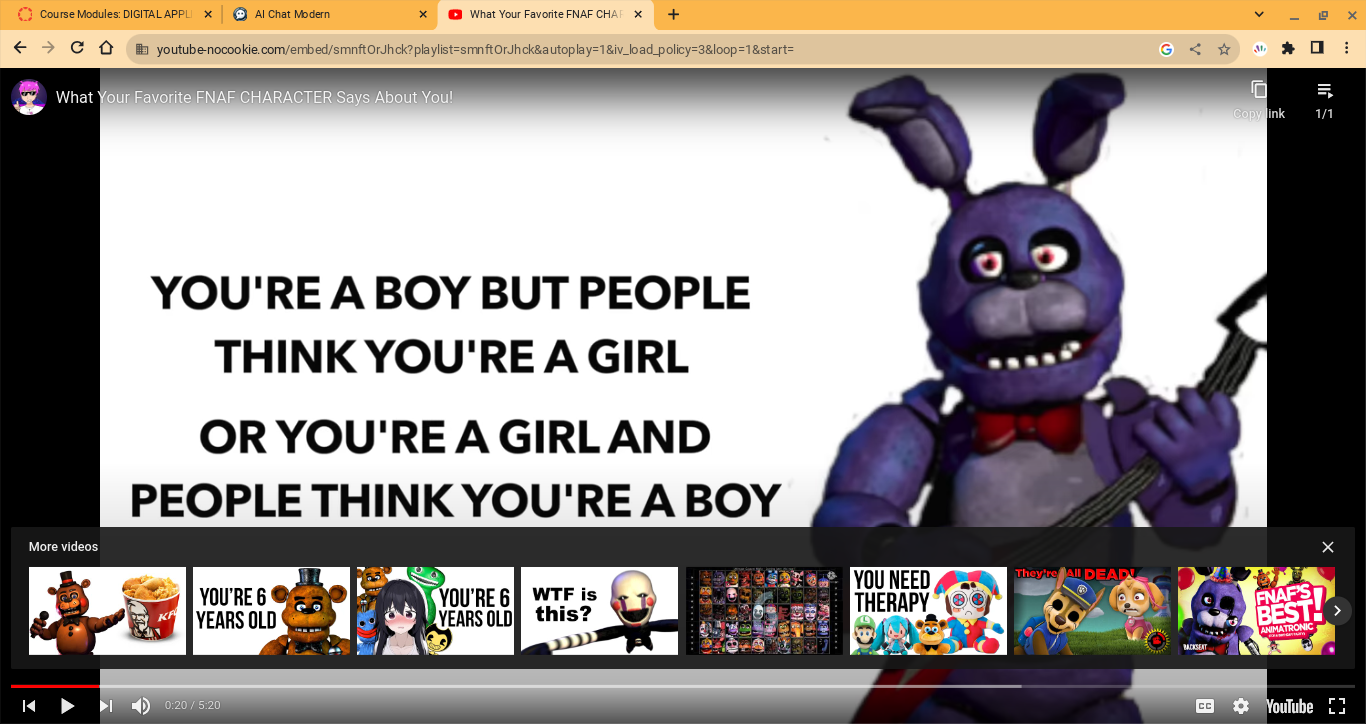This screenshot has height=724, width=1366.
Task: Open the channel avatar in the video header
Action: tap(29, 97)
